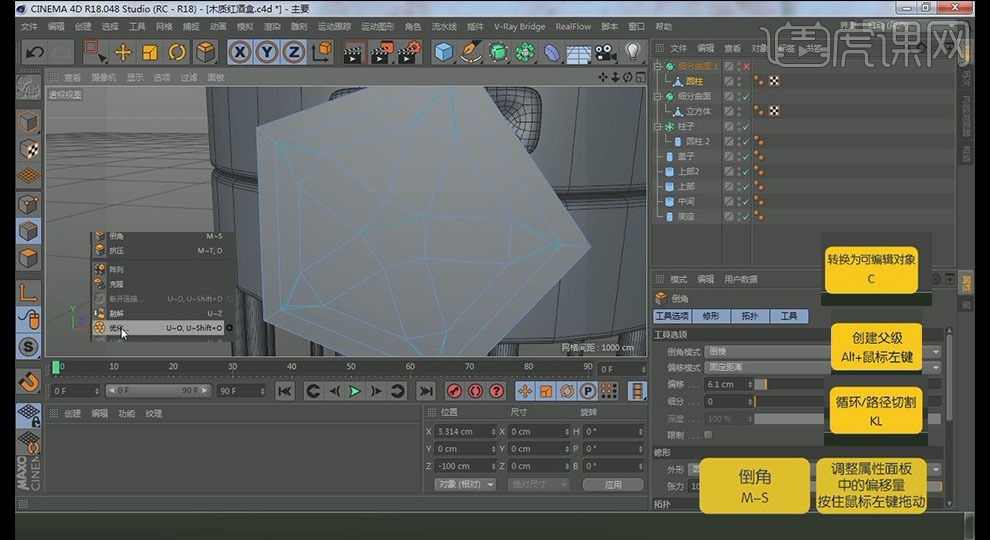
Task: Click the 应用 apply button
Action: pyautogui.click(x=613, y=484)
